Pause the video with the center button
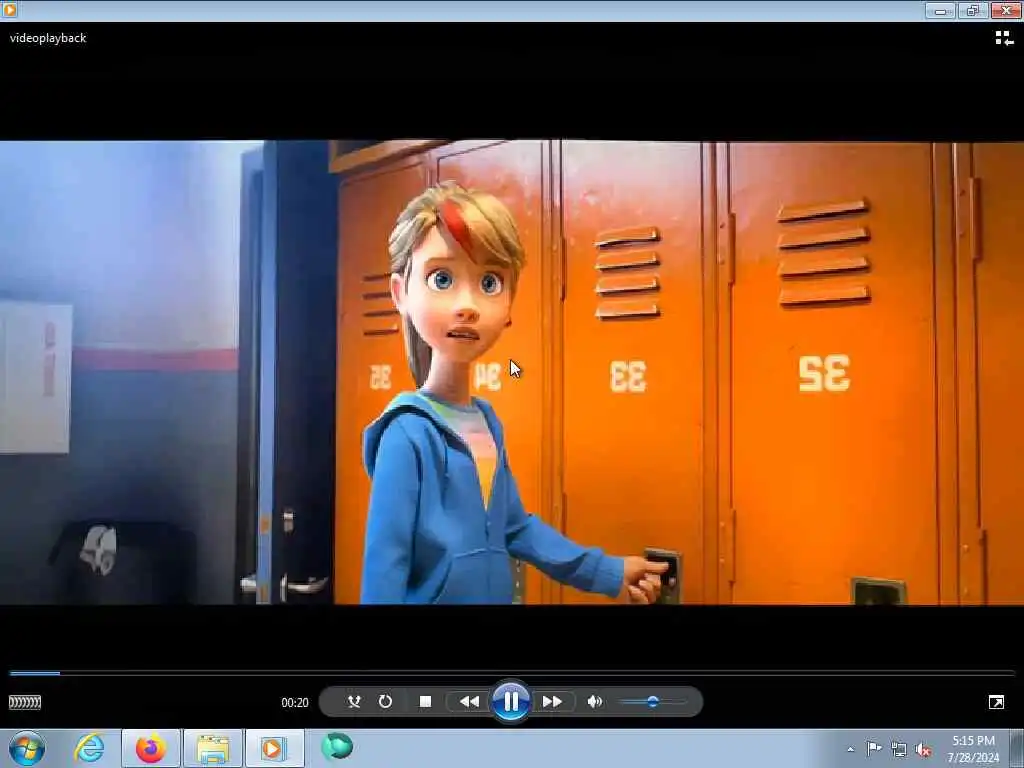 (511, 701)
